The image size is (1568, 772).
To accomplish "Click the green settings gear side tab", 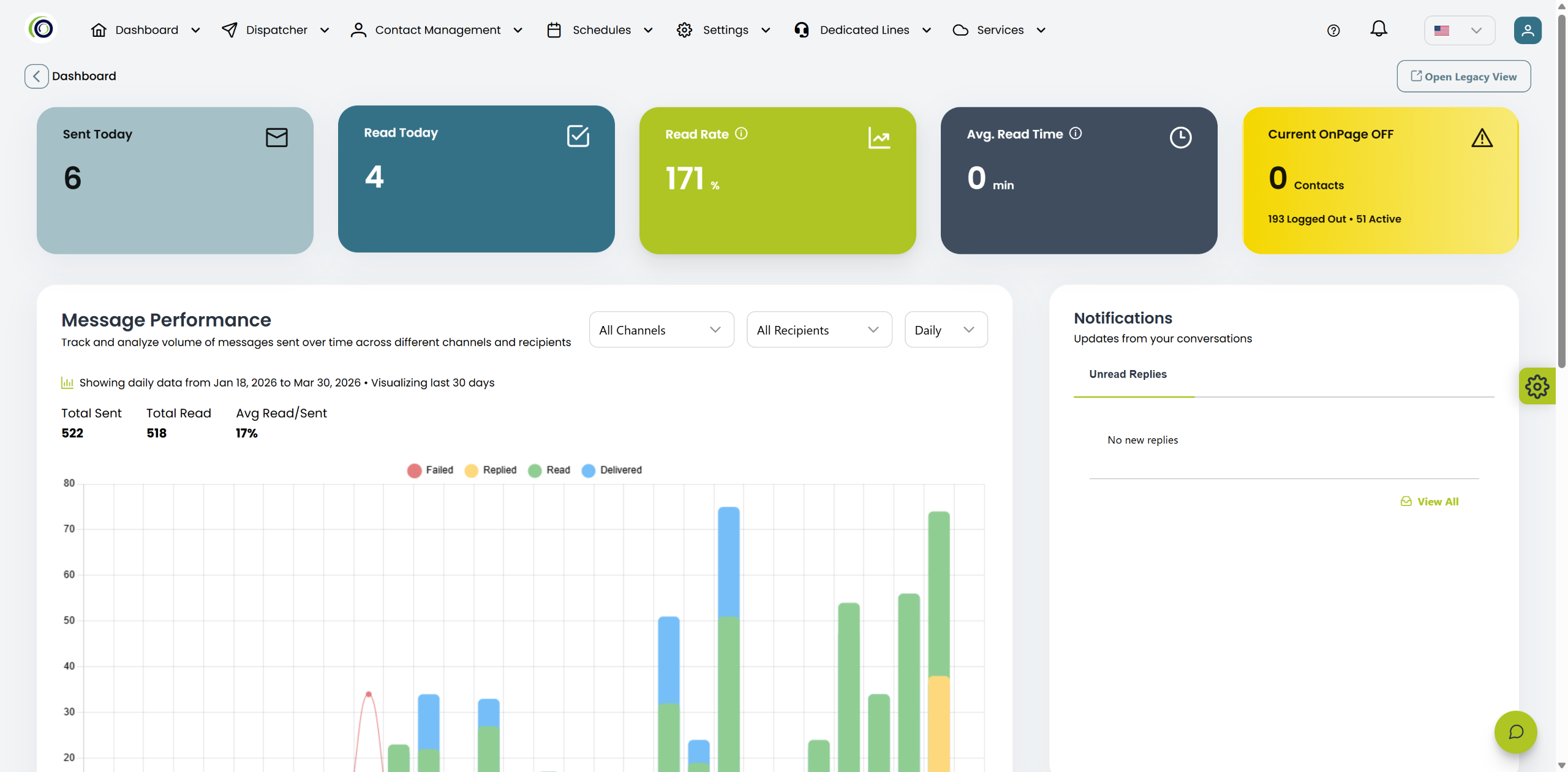I will [1537, 387].
